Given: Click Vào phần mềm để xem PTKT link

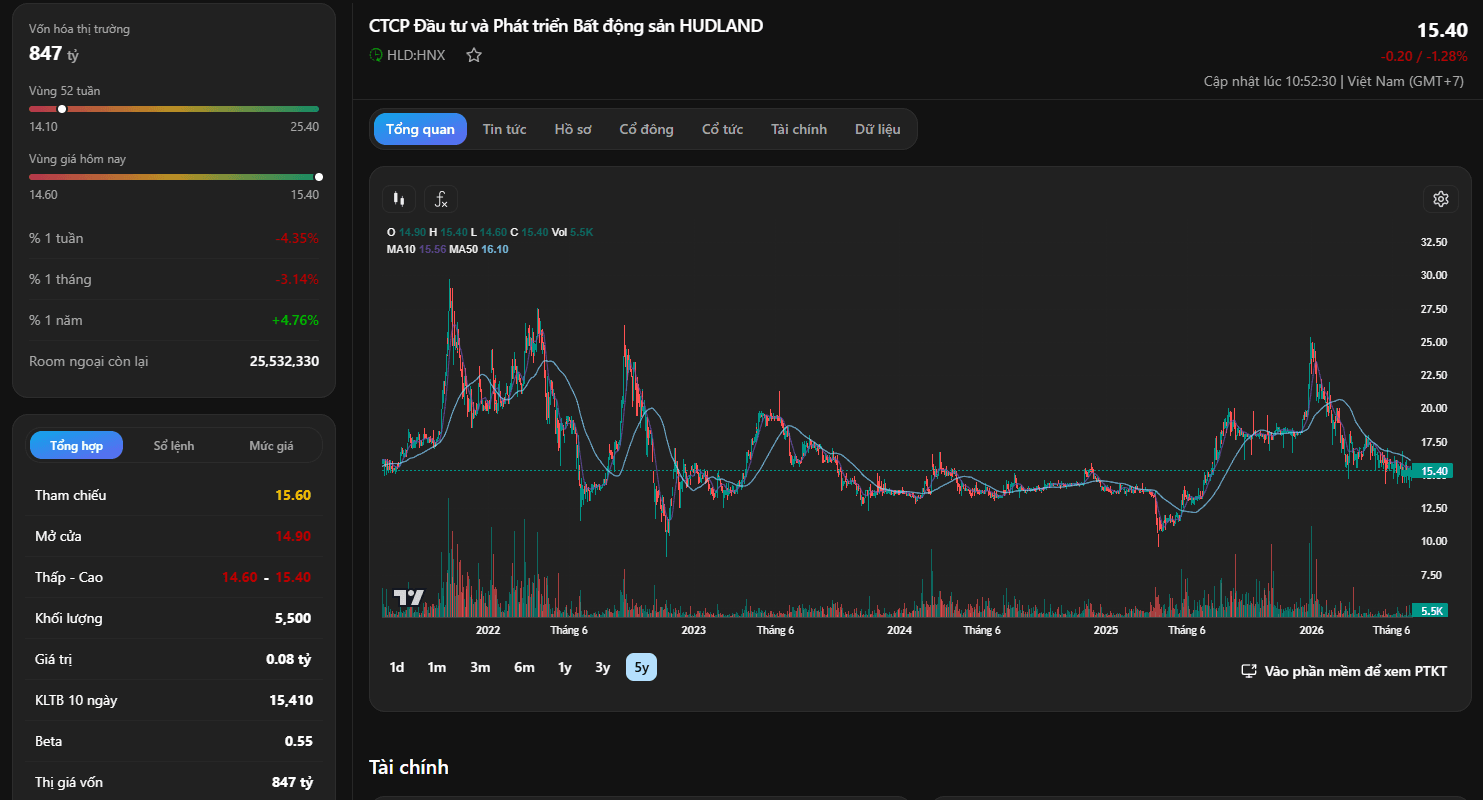Looking at the screenshot, I should click(x=1355, y=671).
